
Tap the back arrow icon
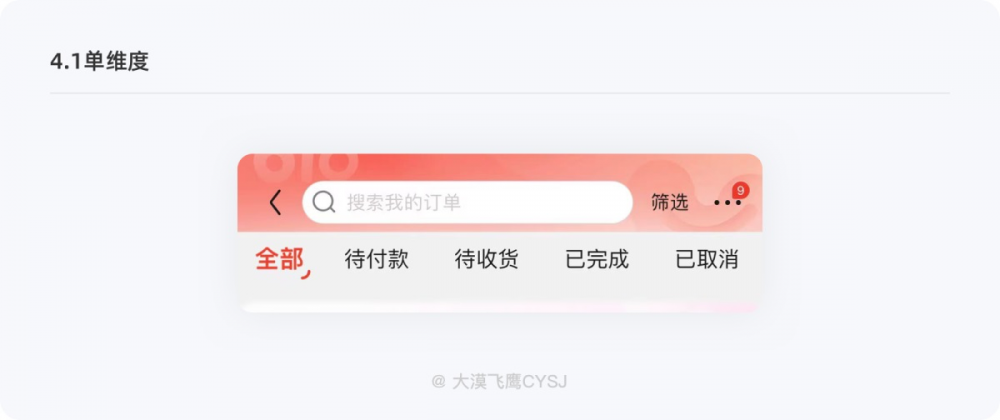point(276,203)
